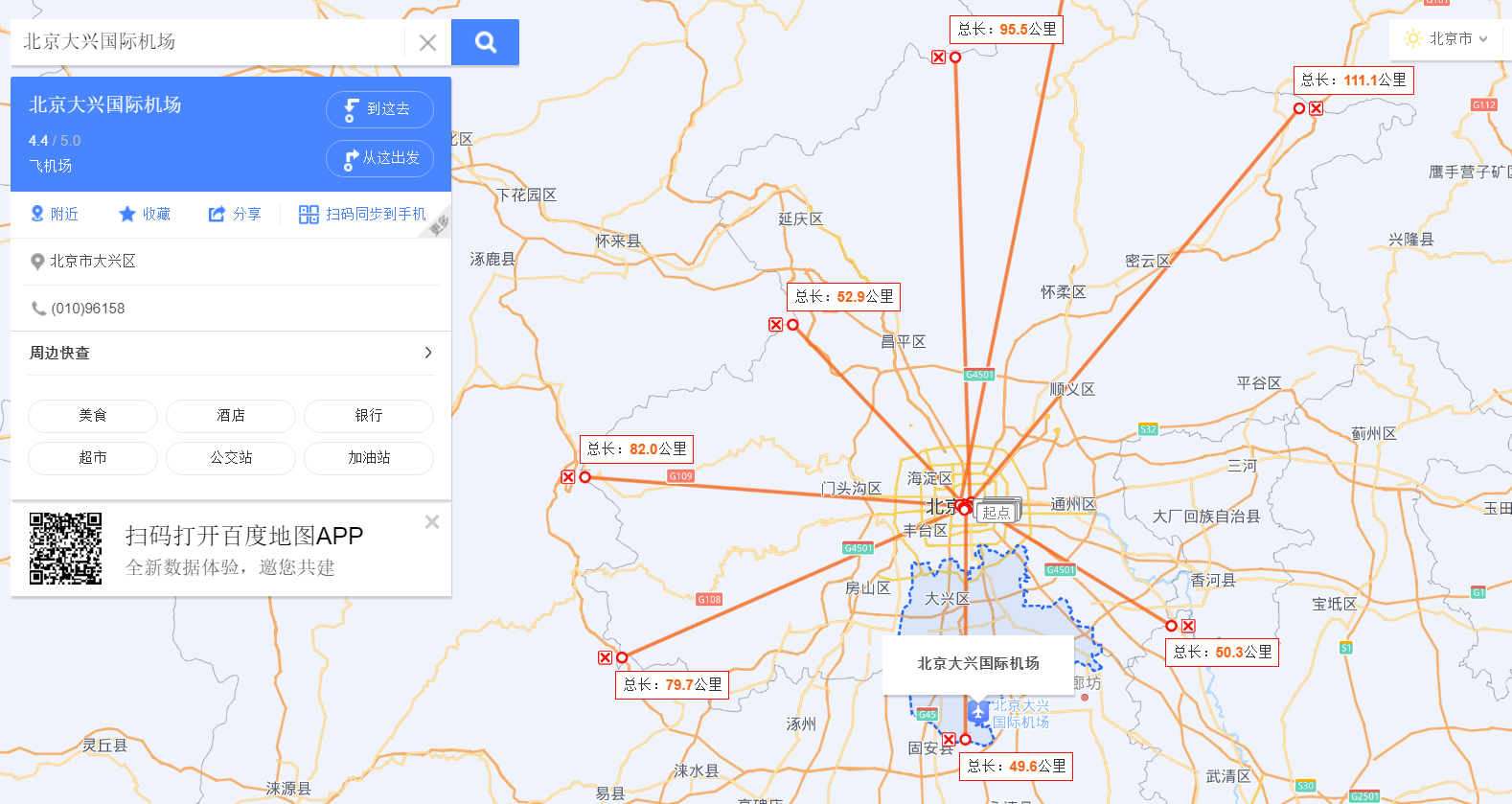Click 扫码同步到手机 QR sync option
1512x804 pixels.
point(362,214)
